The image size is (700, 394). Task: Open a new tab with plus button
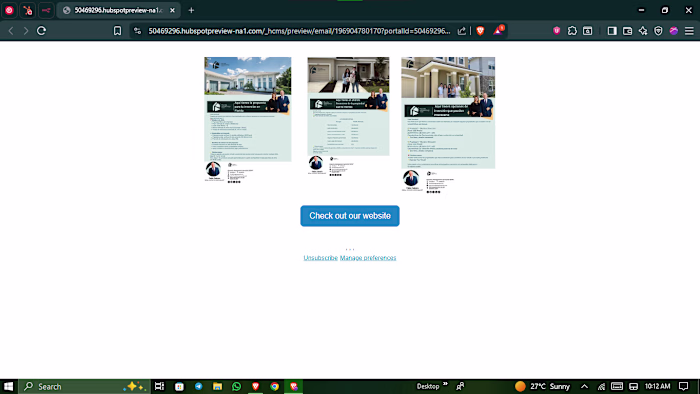pos(192,10)
